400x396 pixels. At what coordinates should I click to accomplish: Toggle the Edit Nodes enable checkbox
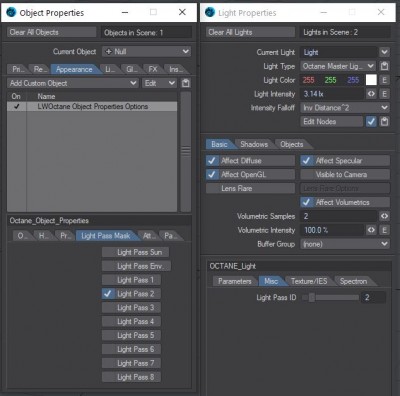tap(371, 122)
